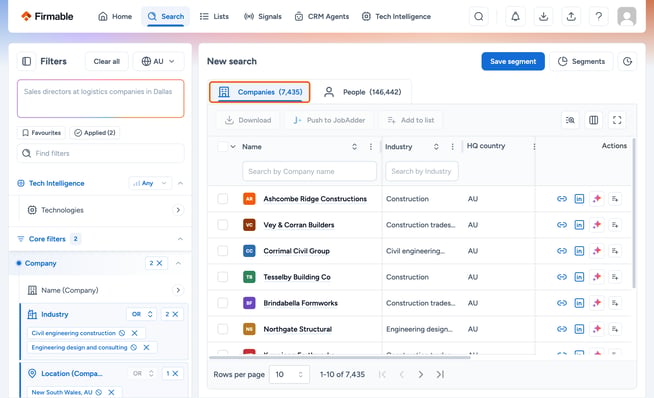Click the horizontal table scrollbar
Image resolution: width=654 pixels, height=398 pixels.
pyautogui.click(x=340, y=358)
